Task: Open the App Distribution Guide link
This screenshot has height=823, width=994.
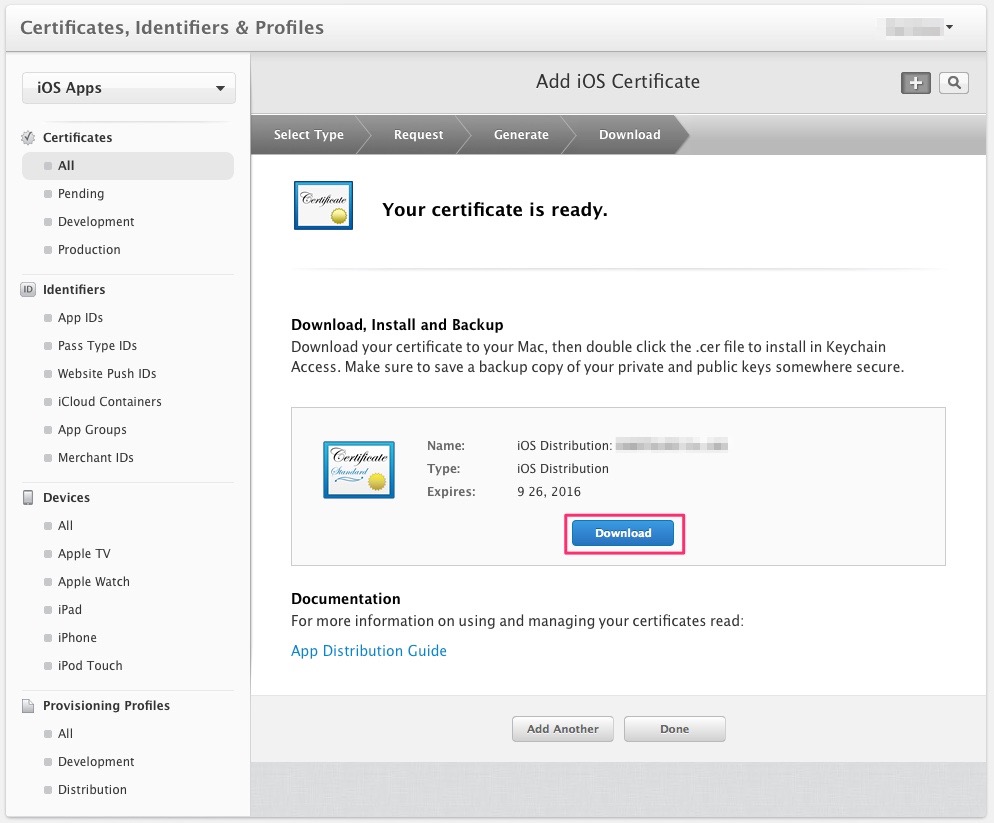Action: coord(369,651)
